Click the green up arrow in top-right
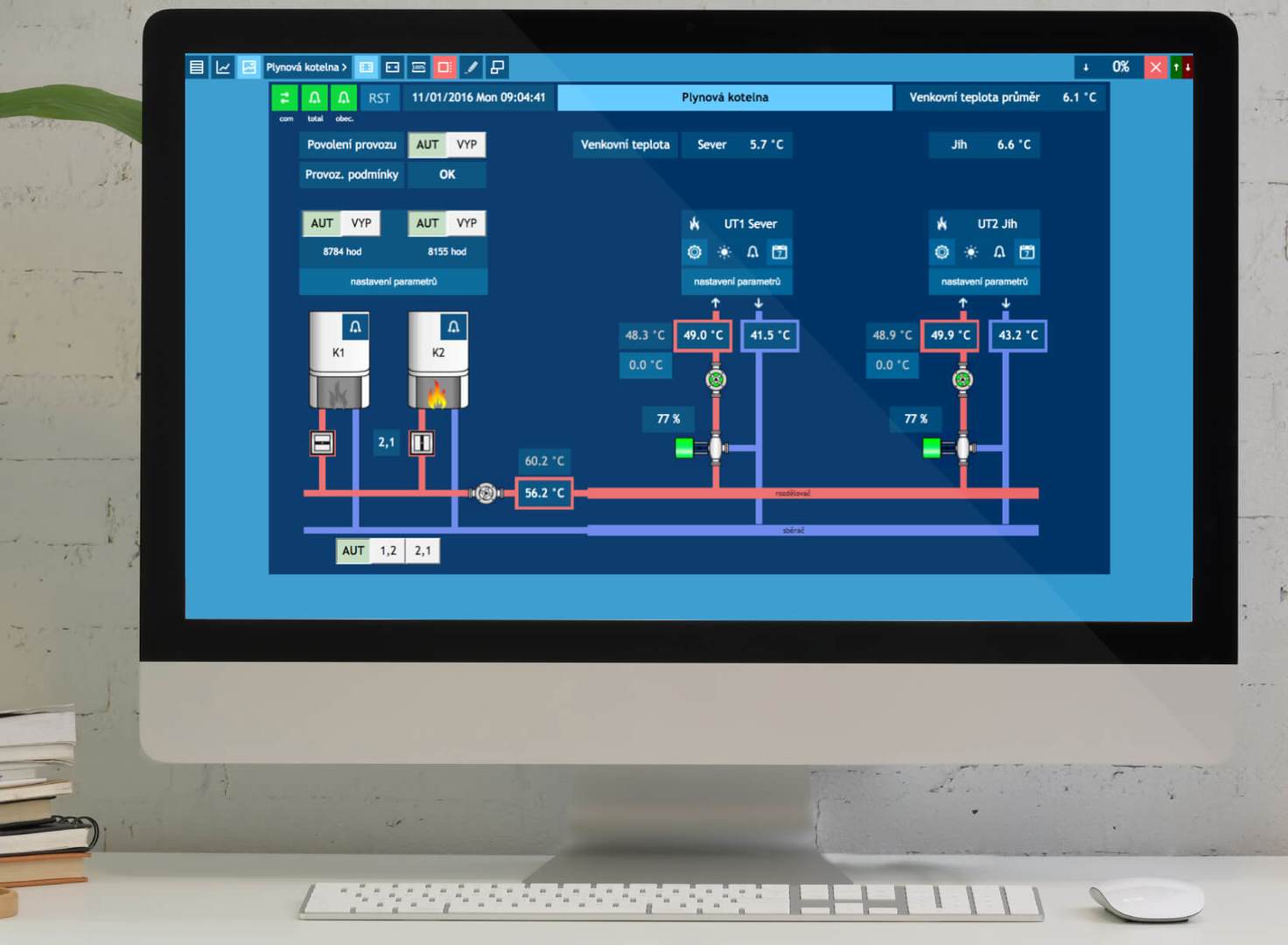The width and height of the screenshot is (1288, 945). pyautogui.click(x=1176, y=67)
